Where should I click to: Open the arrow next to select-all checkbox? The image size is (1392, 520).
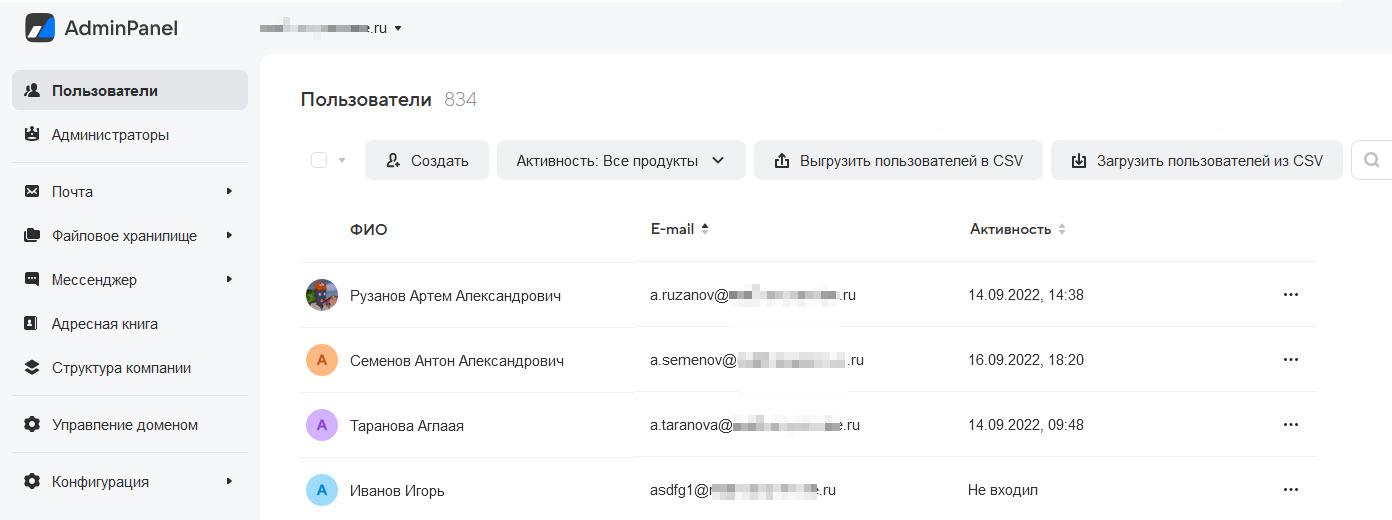[342, 160]
